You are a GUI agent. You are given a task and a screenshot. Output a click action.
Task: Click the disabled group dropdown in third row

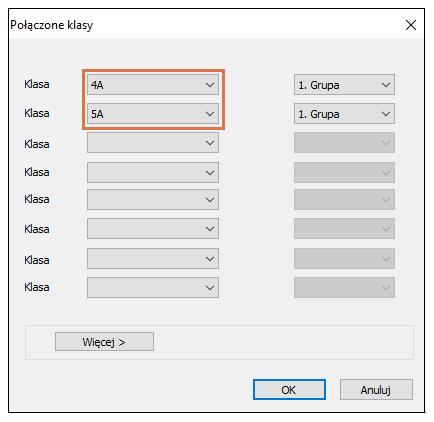(344, 143)
